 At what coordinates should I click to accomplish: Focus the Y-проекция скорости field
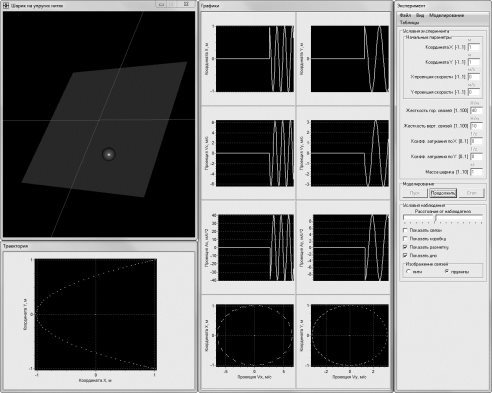coord(474,92)
